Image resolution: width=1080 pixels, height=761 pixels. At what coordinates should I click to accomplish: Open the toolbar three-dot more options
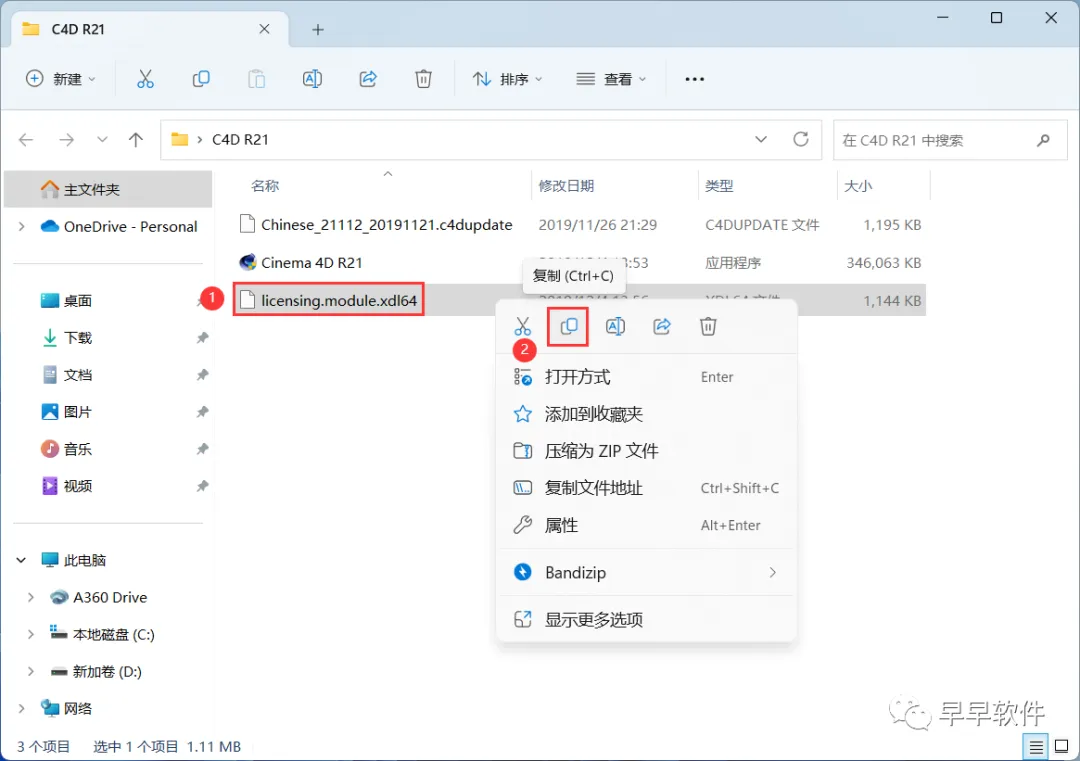point(694,79)
